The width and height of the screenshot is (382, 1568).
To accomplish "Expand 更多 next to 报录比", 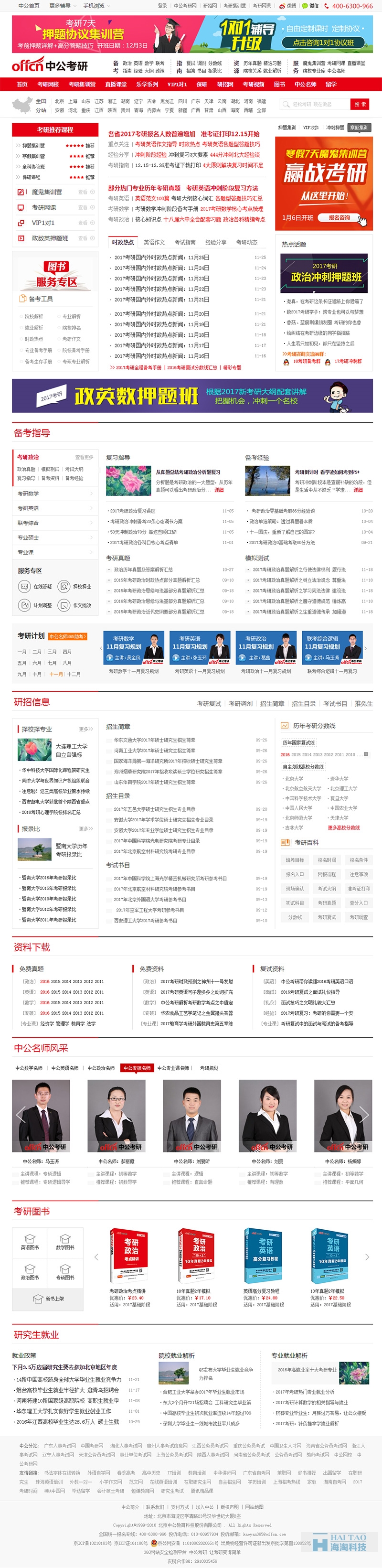I will click(86, 828).
